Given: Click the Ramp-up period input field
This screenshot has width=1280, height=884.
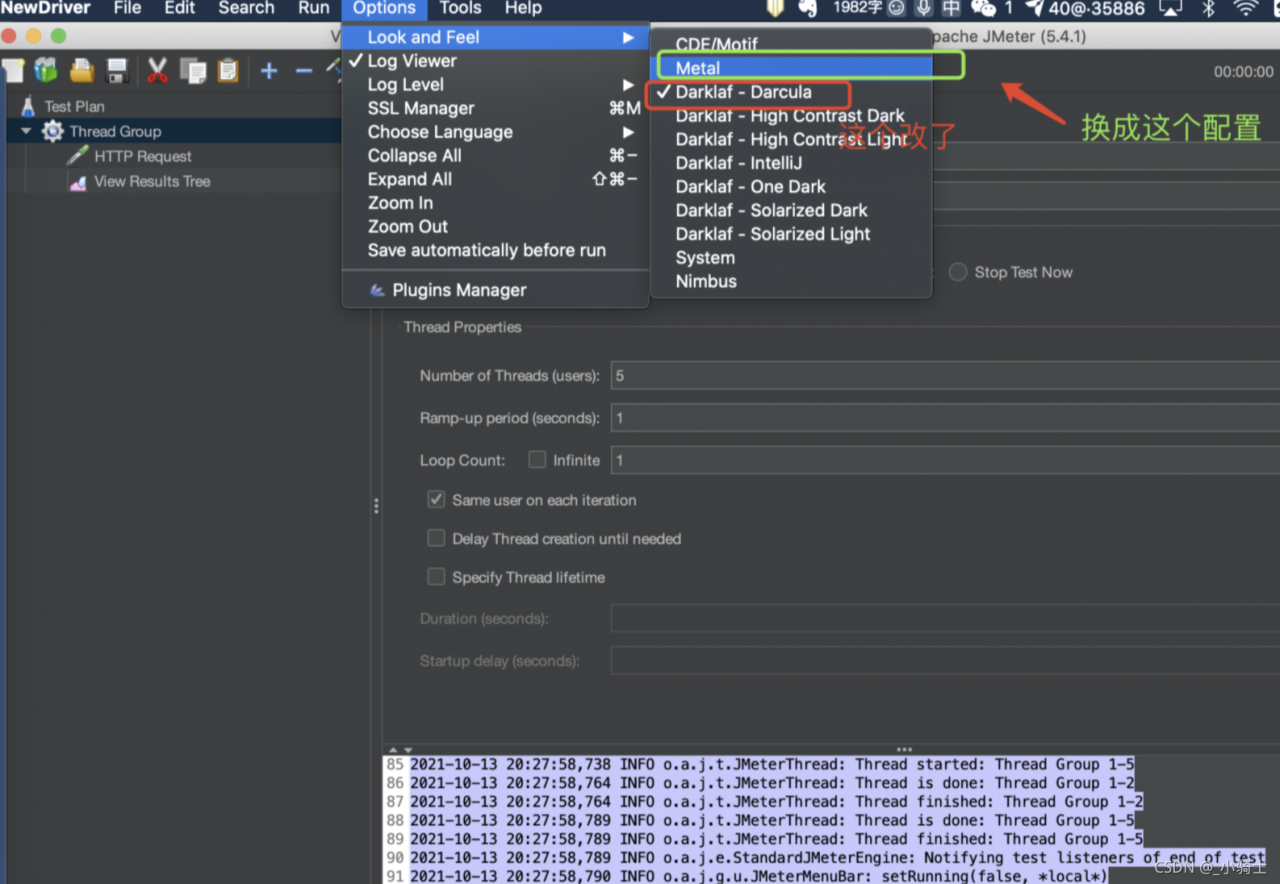Looking at the screenshot, I should [x=945, y=418].
